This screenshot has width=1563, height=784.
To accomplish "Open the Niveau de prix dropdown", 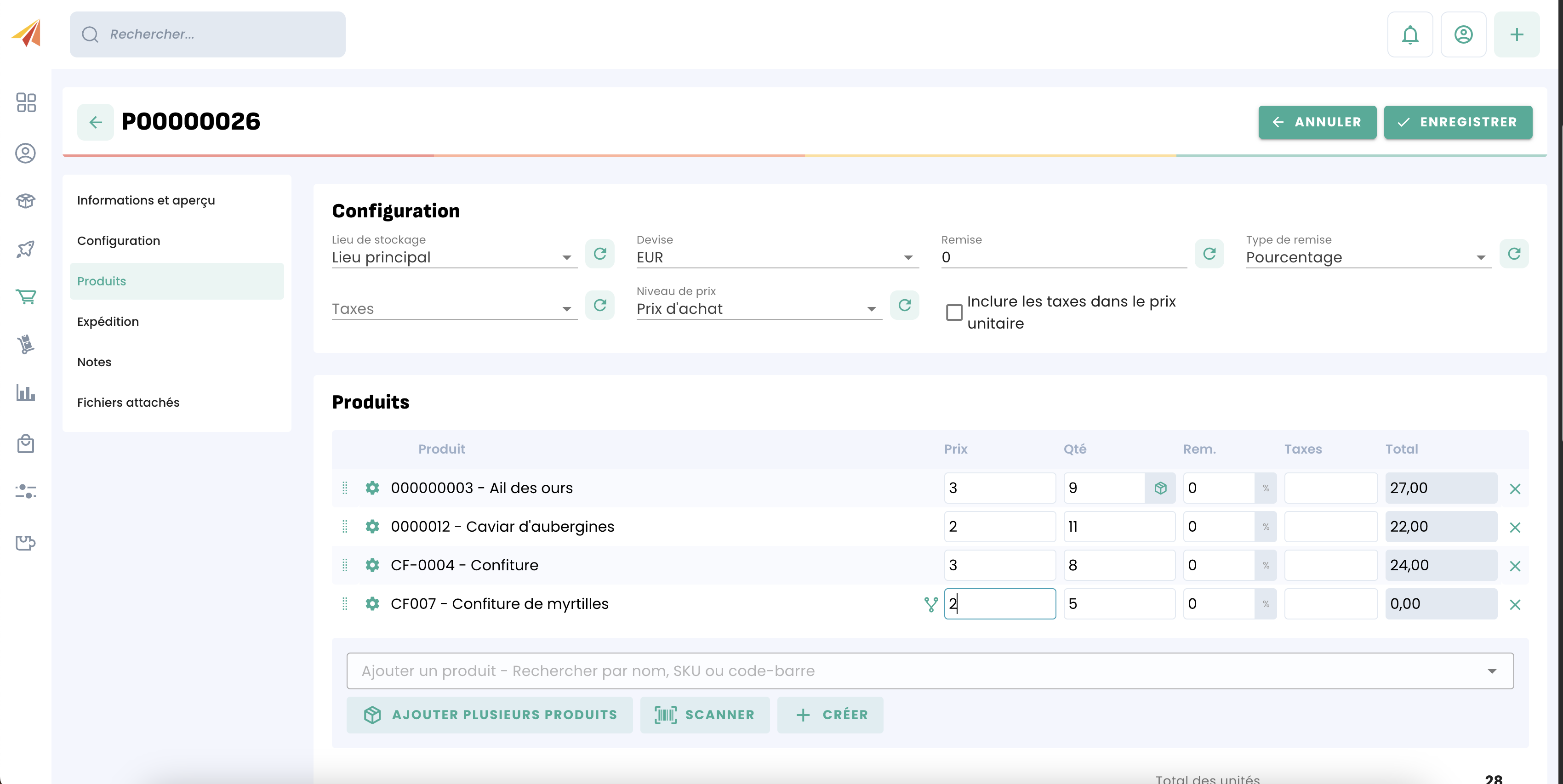I will [x=758, y=309].
